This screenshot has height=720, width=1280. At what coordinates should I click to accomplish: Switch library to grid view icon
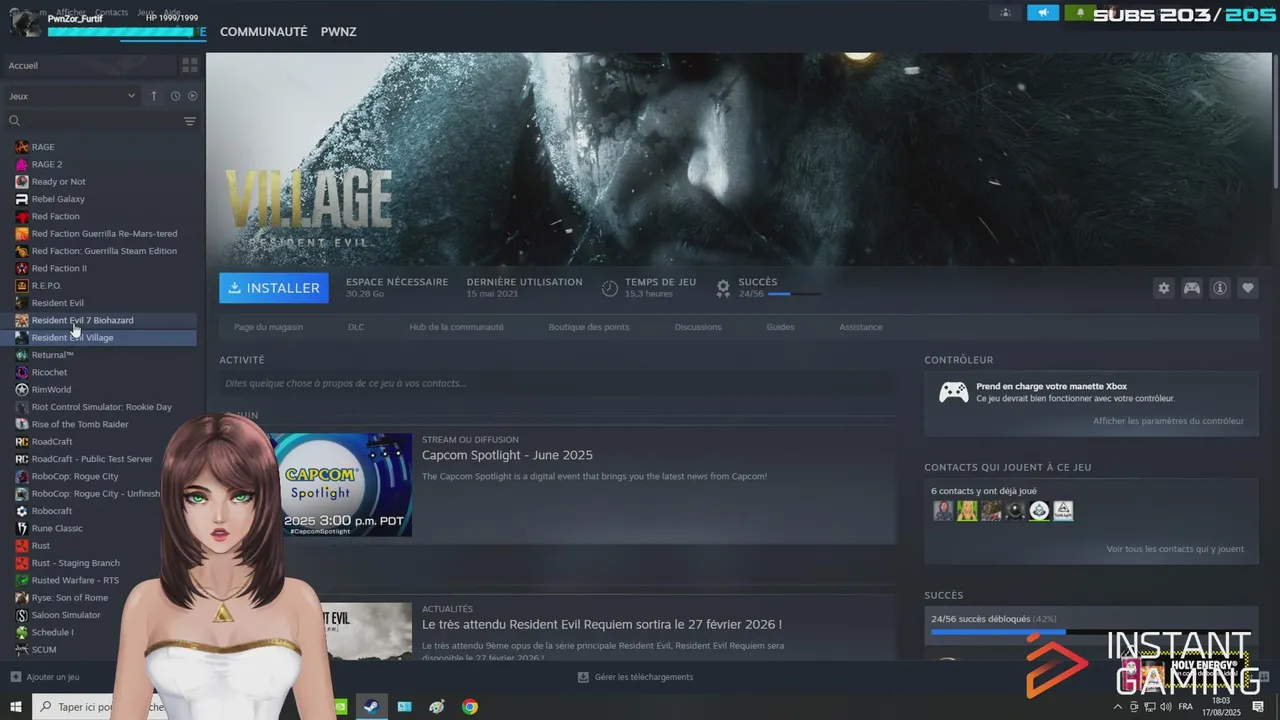(190, 65)
